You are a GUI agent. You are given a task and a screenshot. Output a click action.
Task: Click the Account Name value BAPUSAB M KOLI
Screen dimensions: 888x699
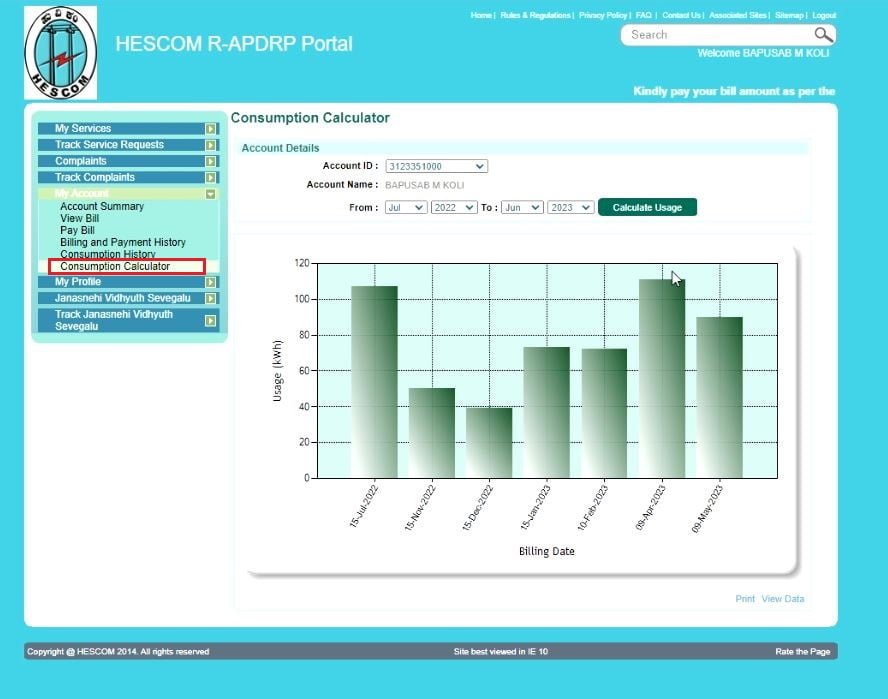(x=424, y=185)
